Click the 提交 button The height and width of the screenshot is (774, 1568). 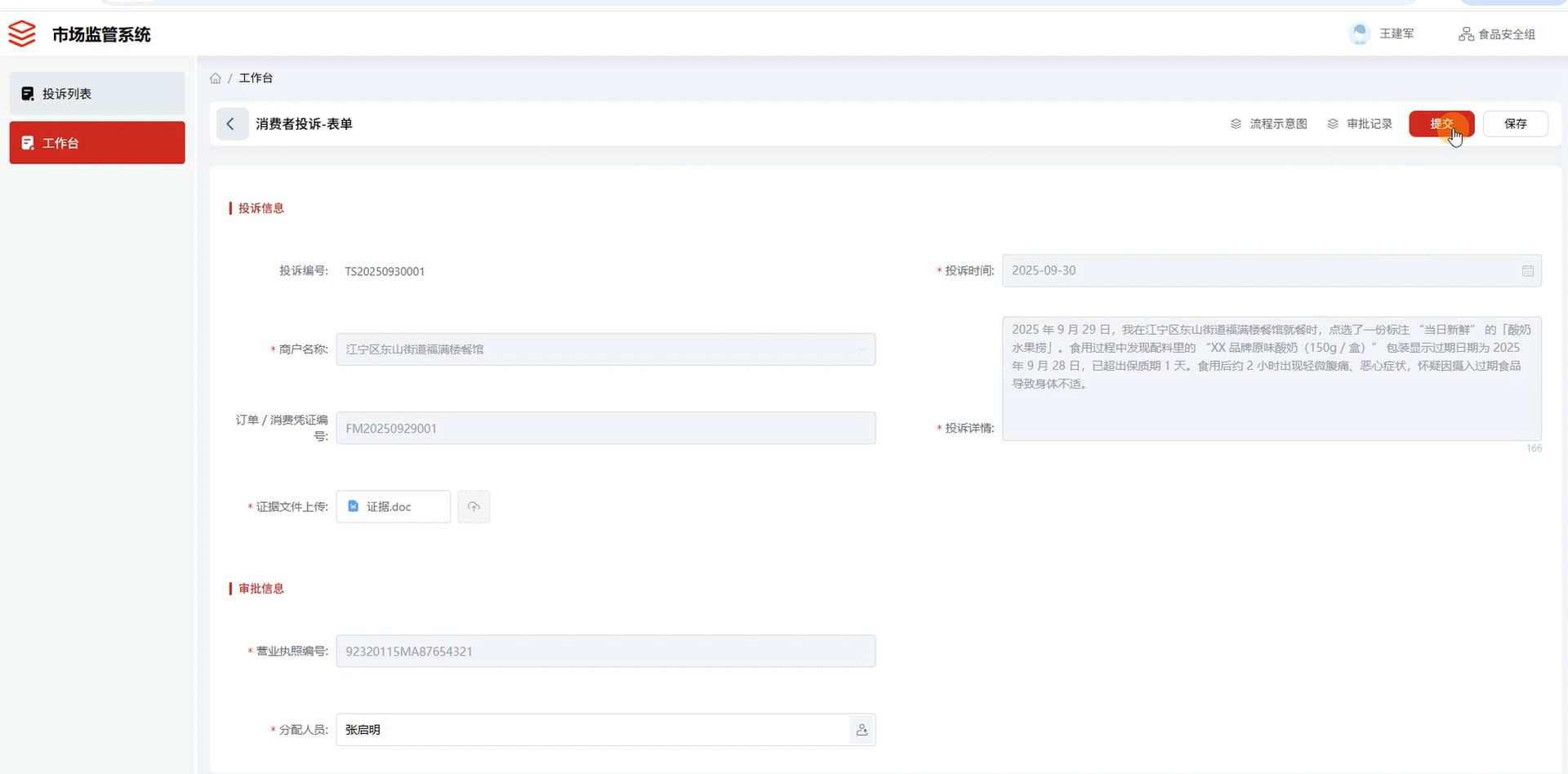click(x=1441, y=124)
